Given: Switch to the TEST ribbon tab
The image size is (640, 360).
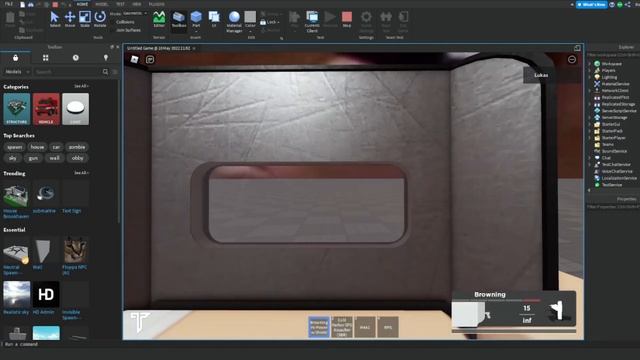Looking at the screenshot, I should point(120,4).
